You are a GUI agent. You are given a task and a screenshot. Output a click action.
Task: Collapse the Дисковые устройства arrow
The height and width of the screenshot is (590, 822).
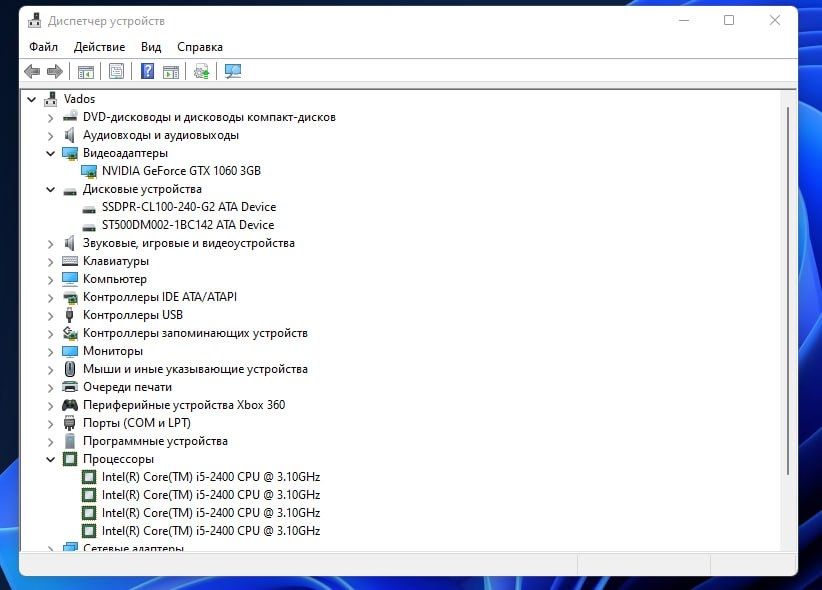[x=50, y=189]
